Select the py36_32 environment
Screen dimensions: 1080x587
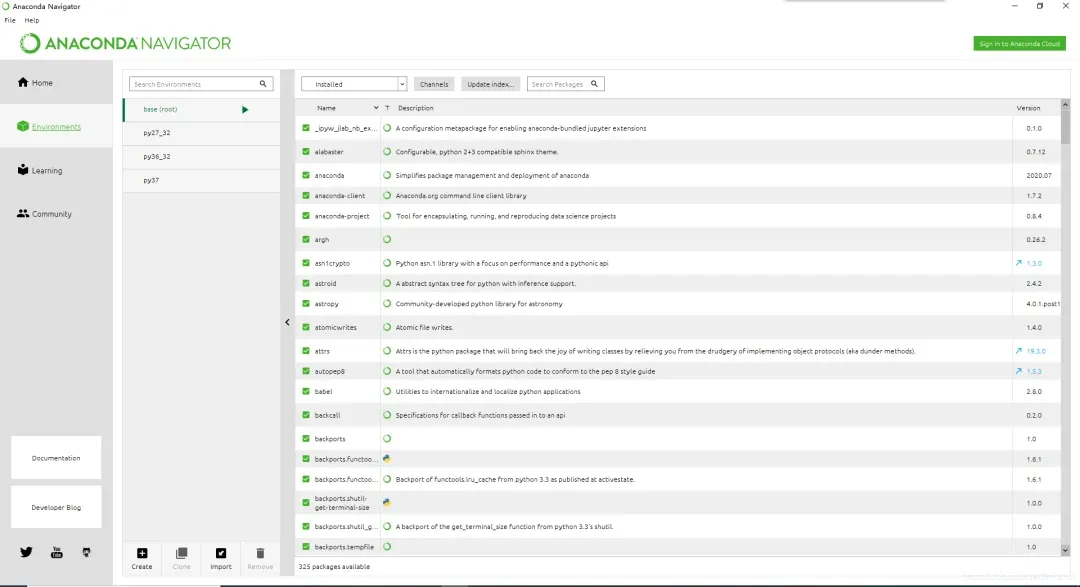click(201, 156)
